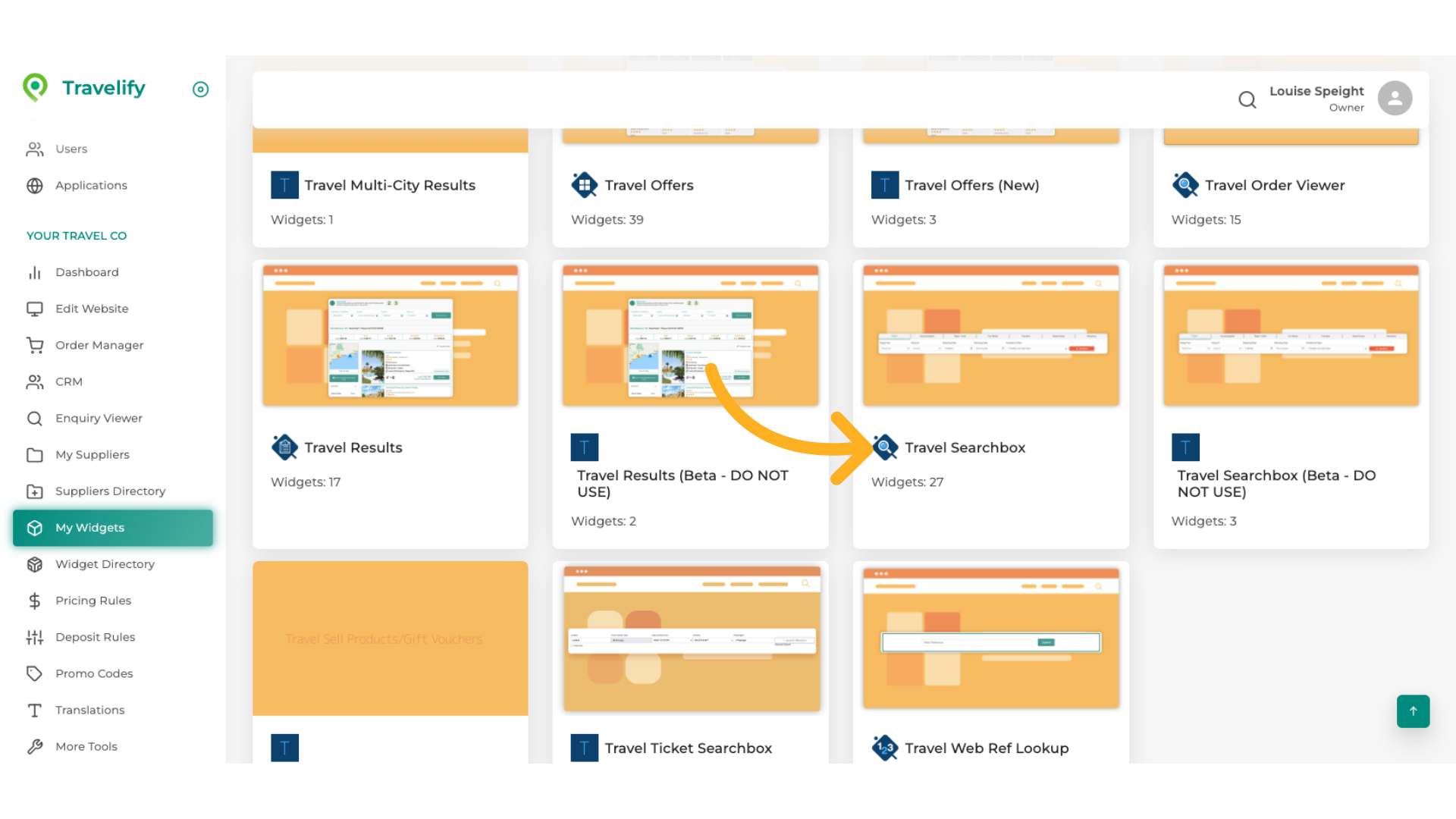Click the Louise Speight account avatar
The width and height of the screenshot is (1456, 819).
[x=1395, y=98]
